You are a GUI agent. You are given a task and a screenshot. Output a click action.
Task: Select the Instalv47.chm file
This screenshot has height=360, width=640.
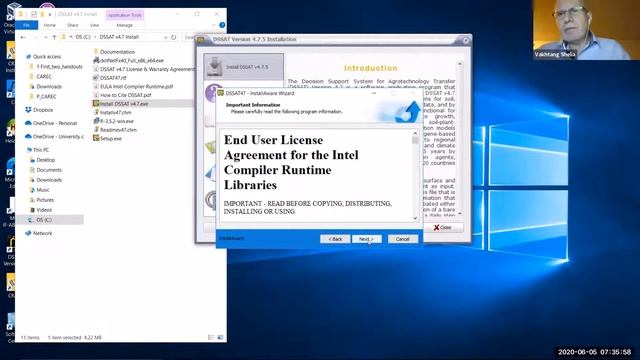(x=116, y=112)
